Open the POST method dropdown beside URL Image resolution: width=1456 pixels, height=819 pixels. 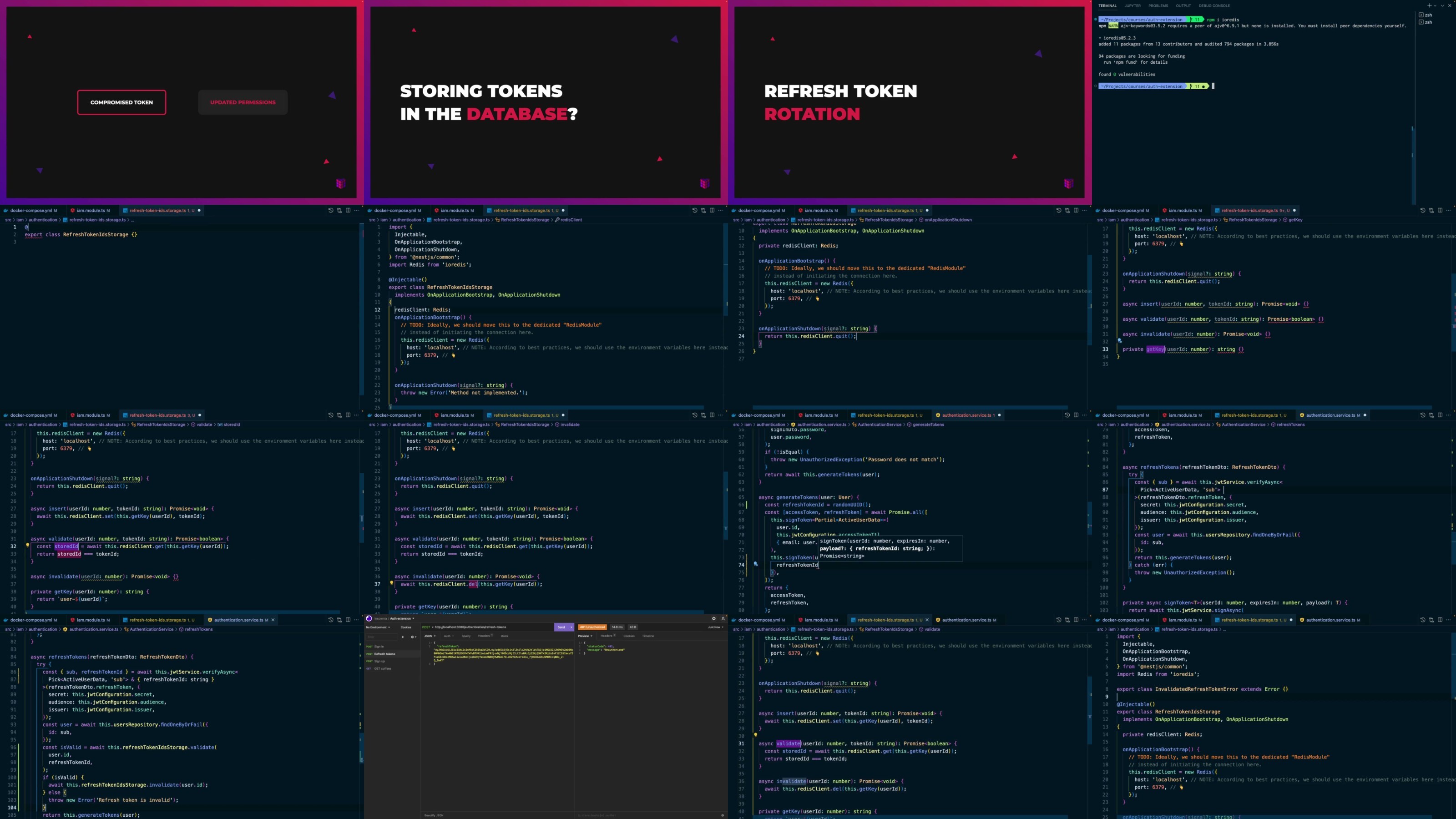(x=428, y=627)
